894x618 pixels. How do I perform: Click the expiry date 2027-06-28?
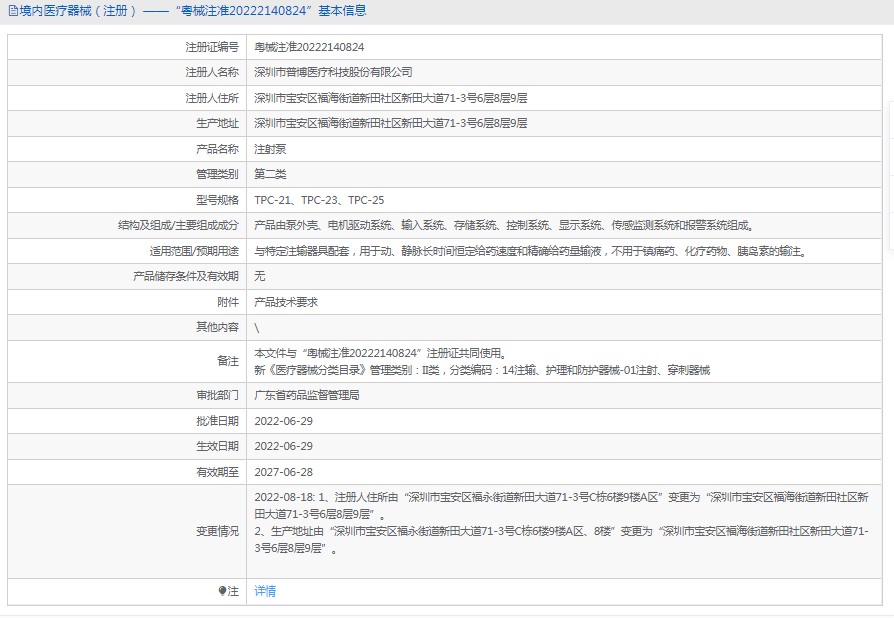(x=284, y=472)
